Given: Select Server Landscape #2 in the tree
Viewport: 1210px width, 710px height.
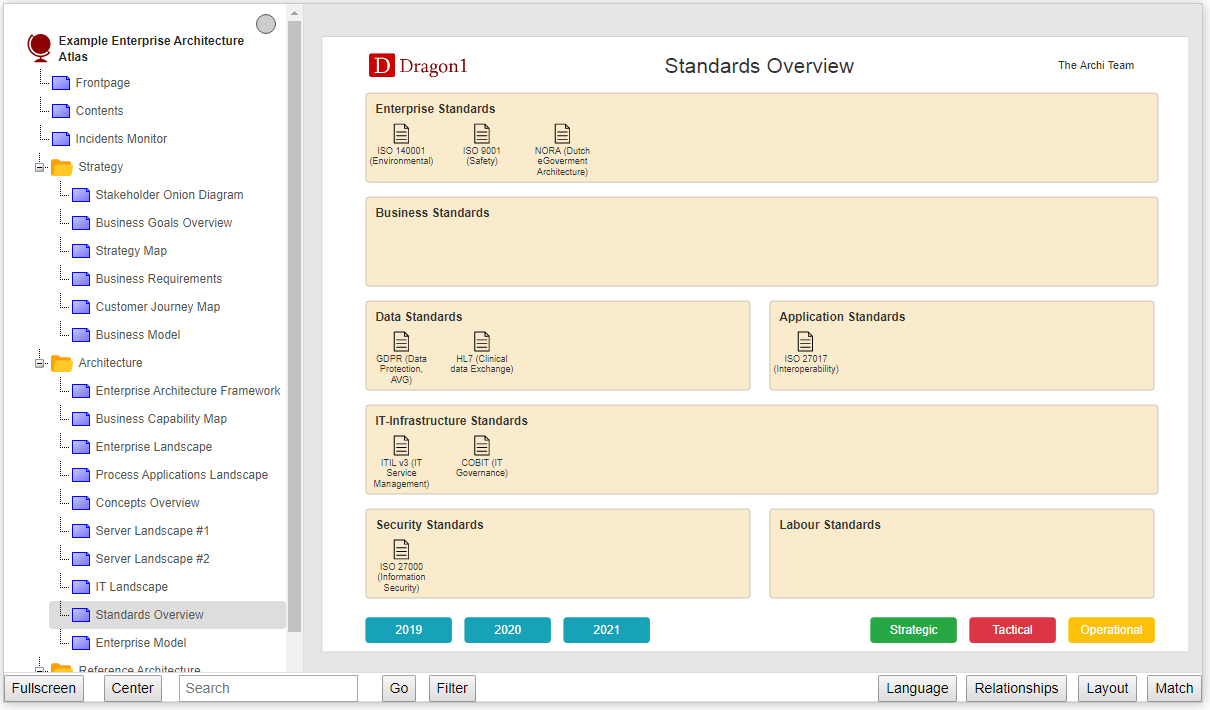Looking at the screenshot, I should [x=153, y=559].
